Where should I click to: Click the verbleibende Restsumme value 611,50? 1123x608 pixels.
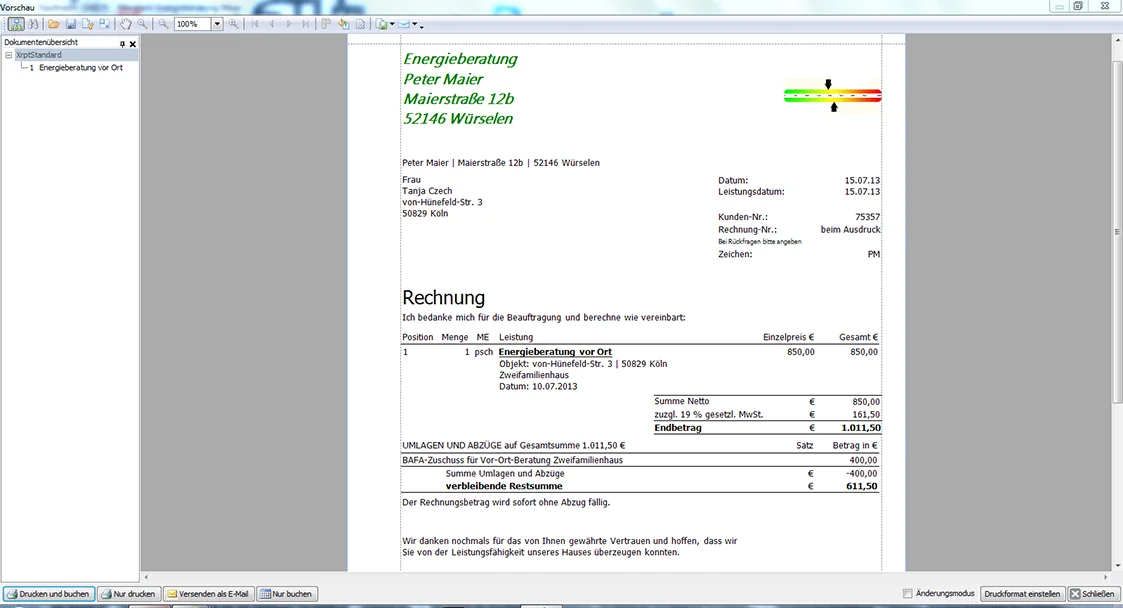(862, 486)
